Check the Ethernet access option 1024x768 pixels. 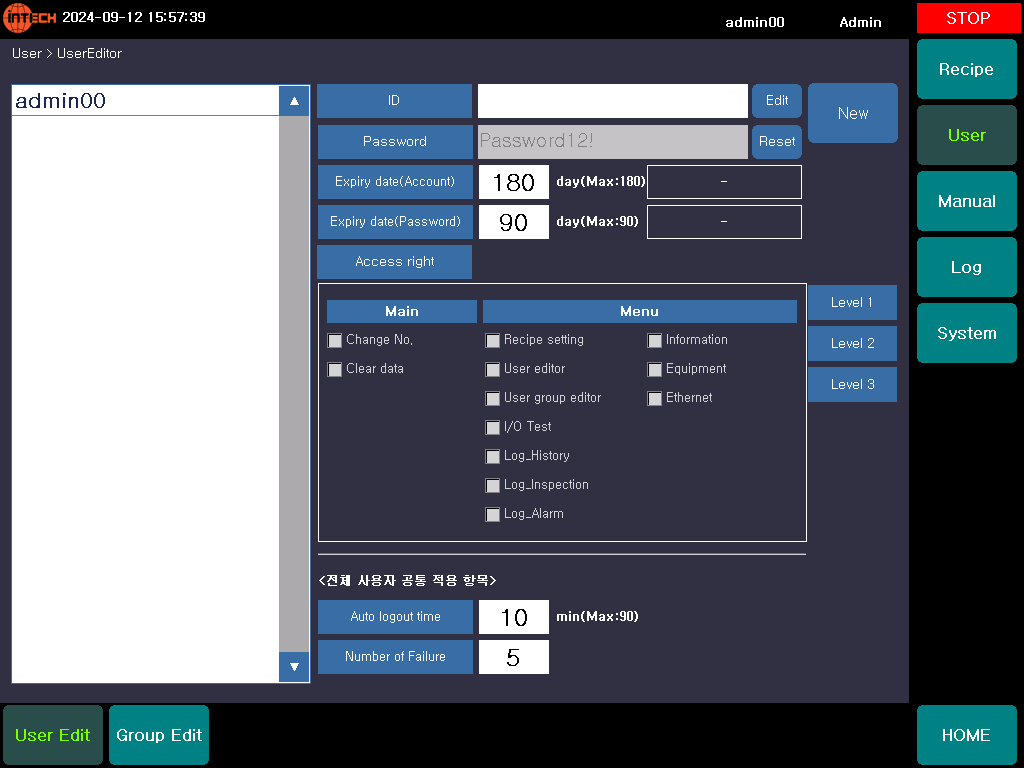coord(655,399)
